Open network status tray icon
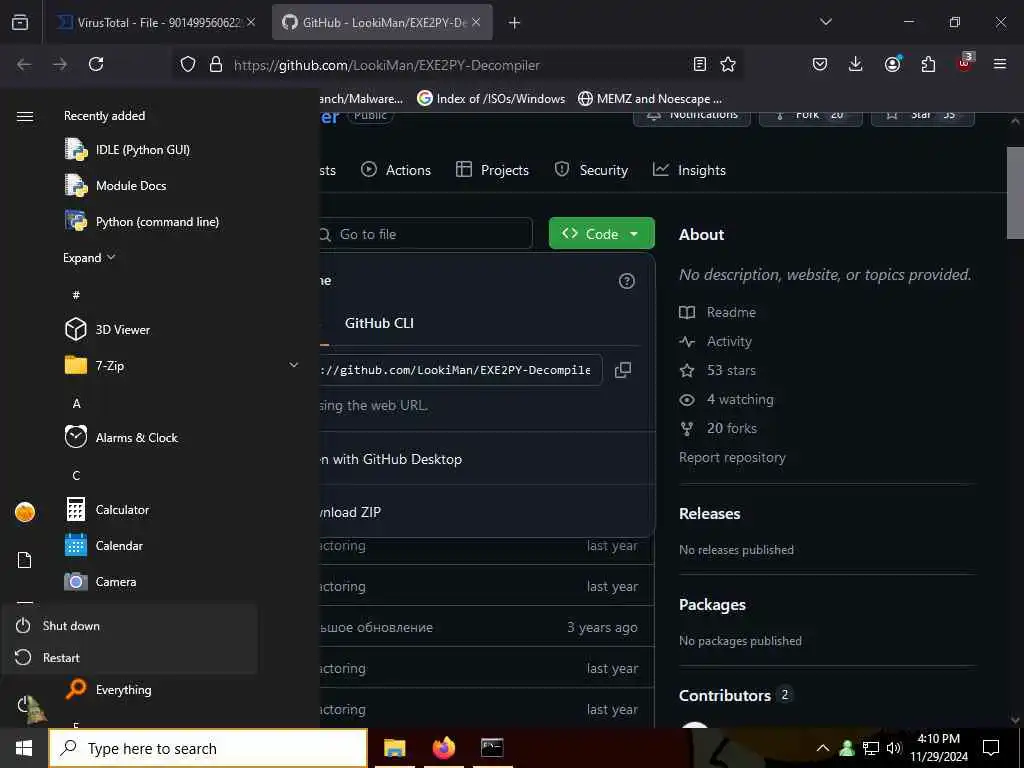This screenshot has width=1024, height=768. click(x=871, y=748)
